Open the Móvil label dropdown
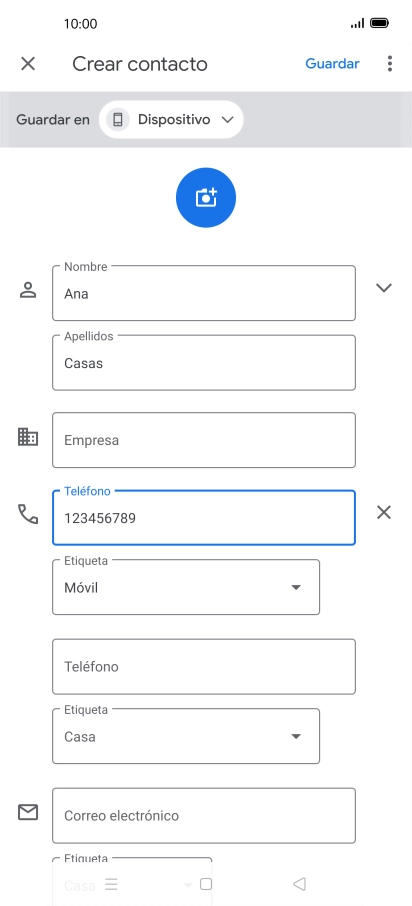 [x=186, y=587]
